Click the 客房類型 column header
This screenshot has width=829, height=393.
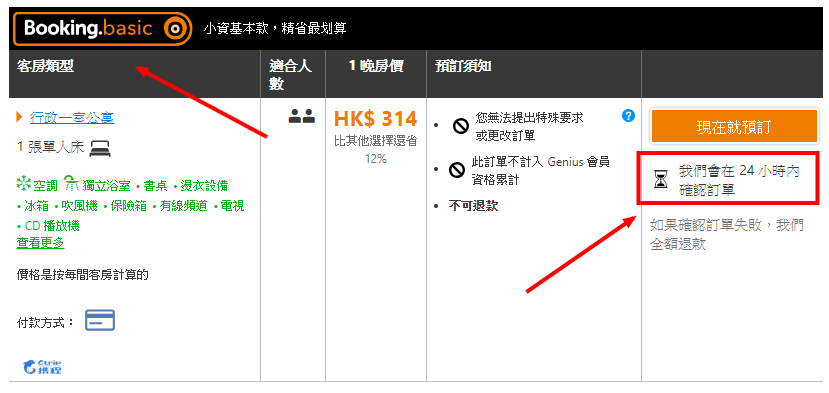click(x=45, y=67)
